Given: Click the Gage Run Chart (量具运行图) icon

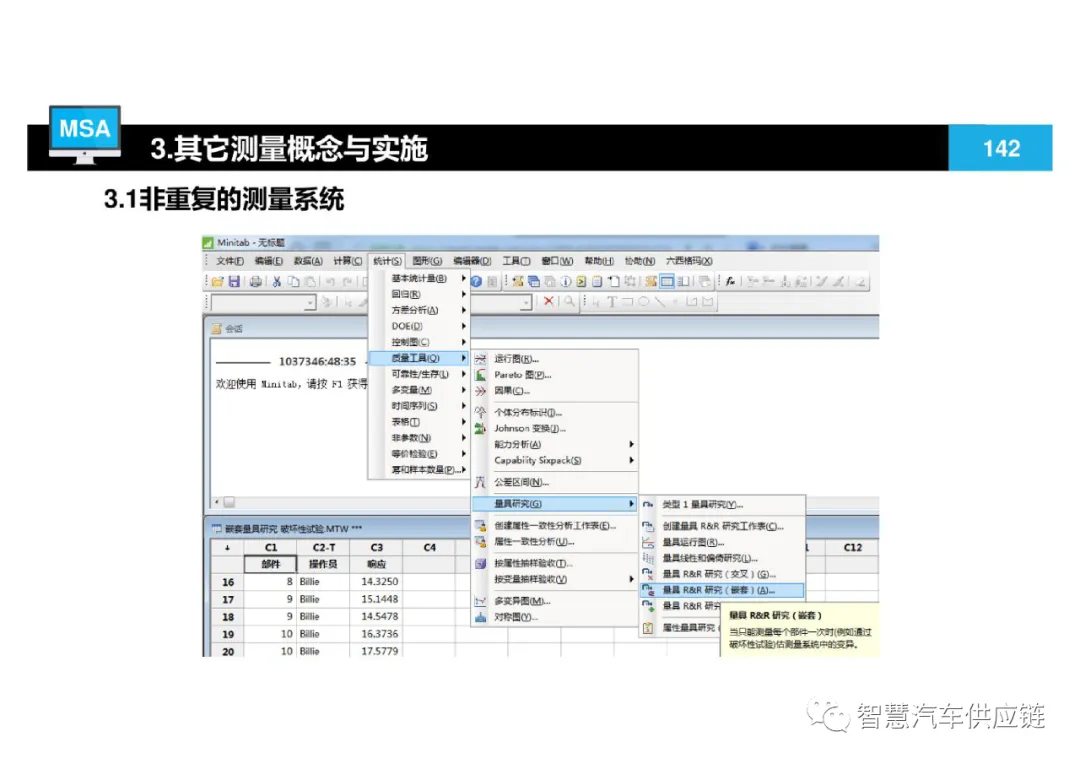Looking at the screenshot, I should 647,542.
